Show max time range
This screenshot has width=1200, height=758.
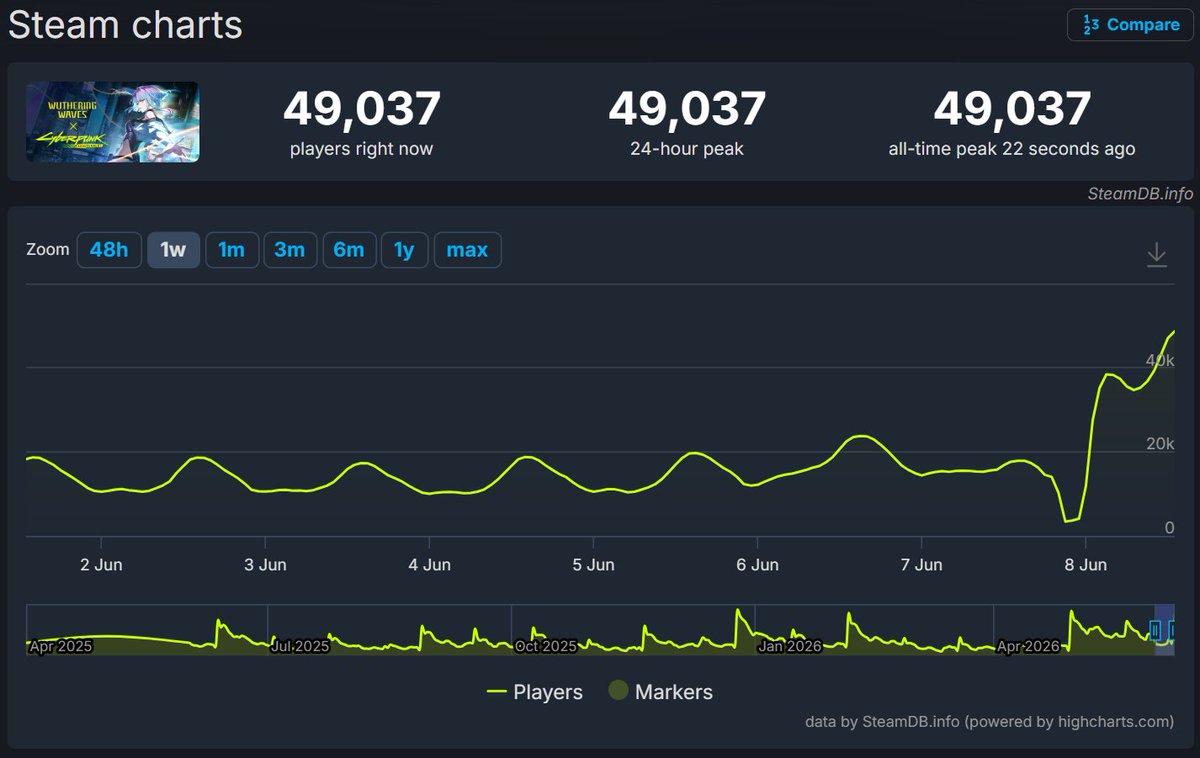pos(467,250)
